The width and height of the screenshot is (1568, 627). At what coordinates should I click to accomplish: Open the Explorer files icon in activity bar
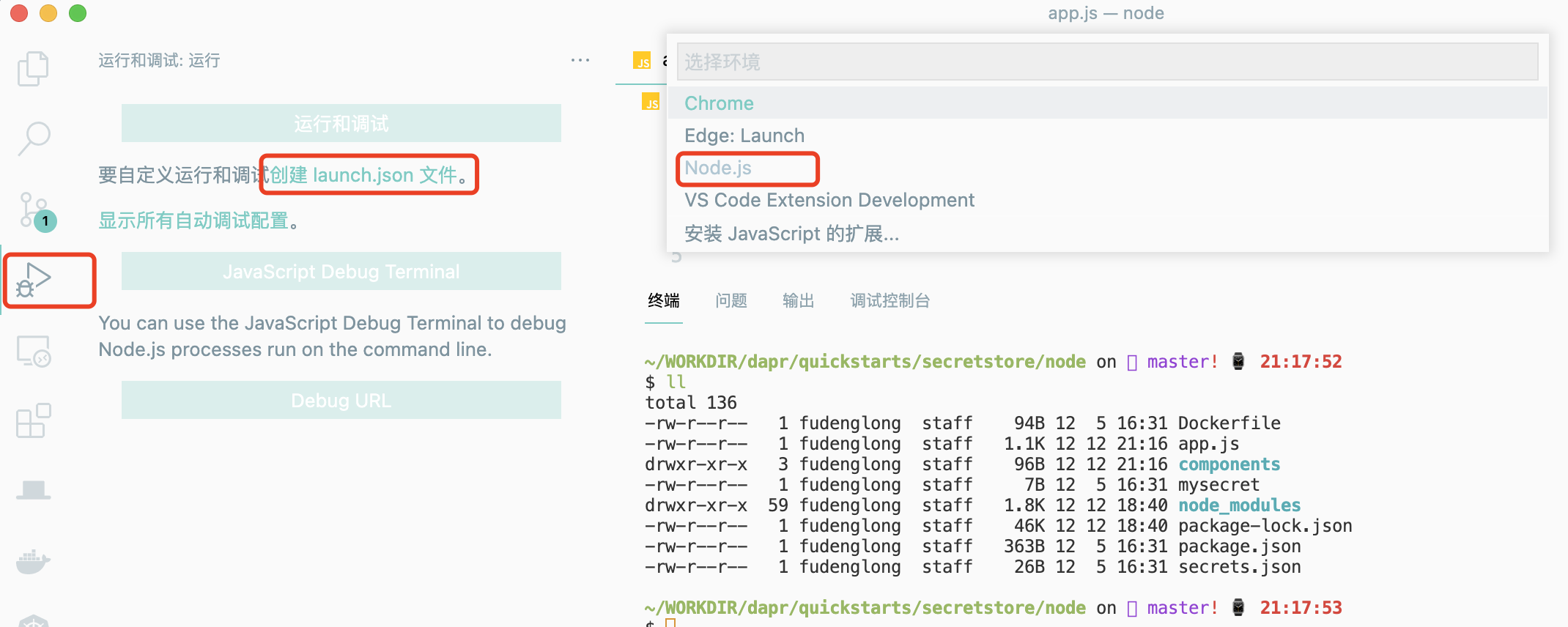click(33, 69)
